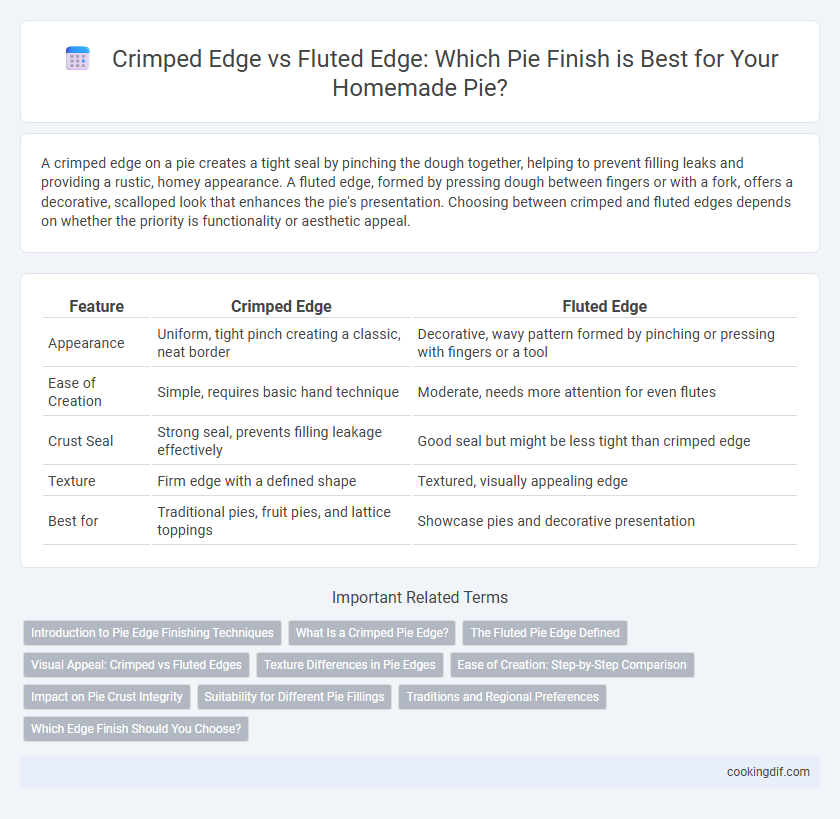Click the Important Related Terms heading
The width and height of the screenshot is (840, 819).
pos(420,597)
